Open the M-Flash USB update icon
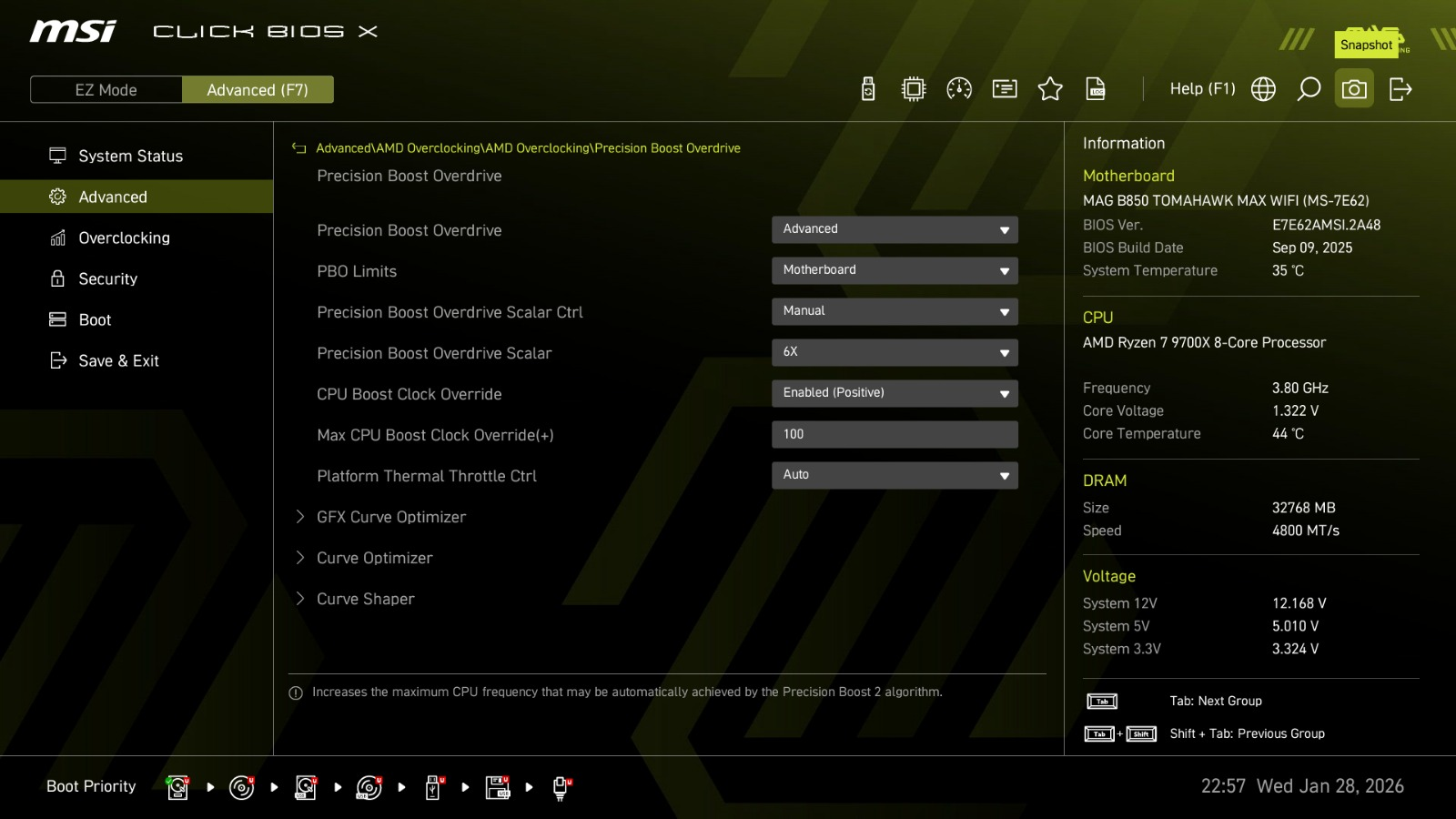This screenshot has height=819, width=1456. (868, 89)
